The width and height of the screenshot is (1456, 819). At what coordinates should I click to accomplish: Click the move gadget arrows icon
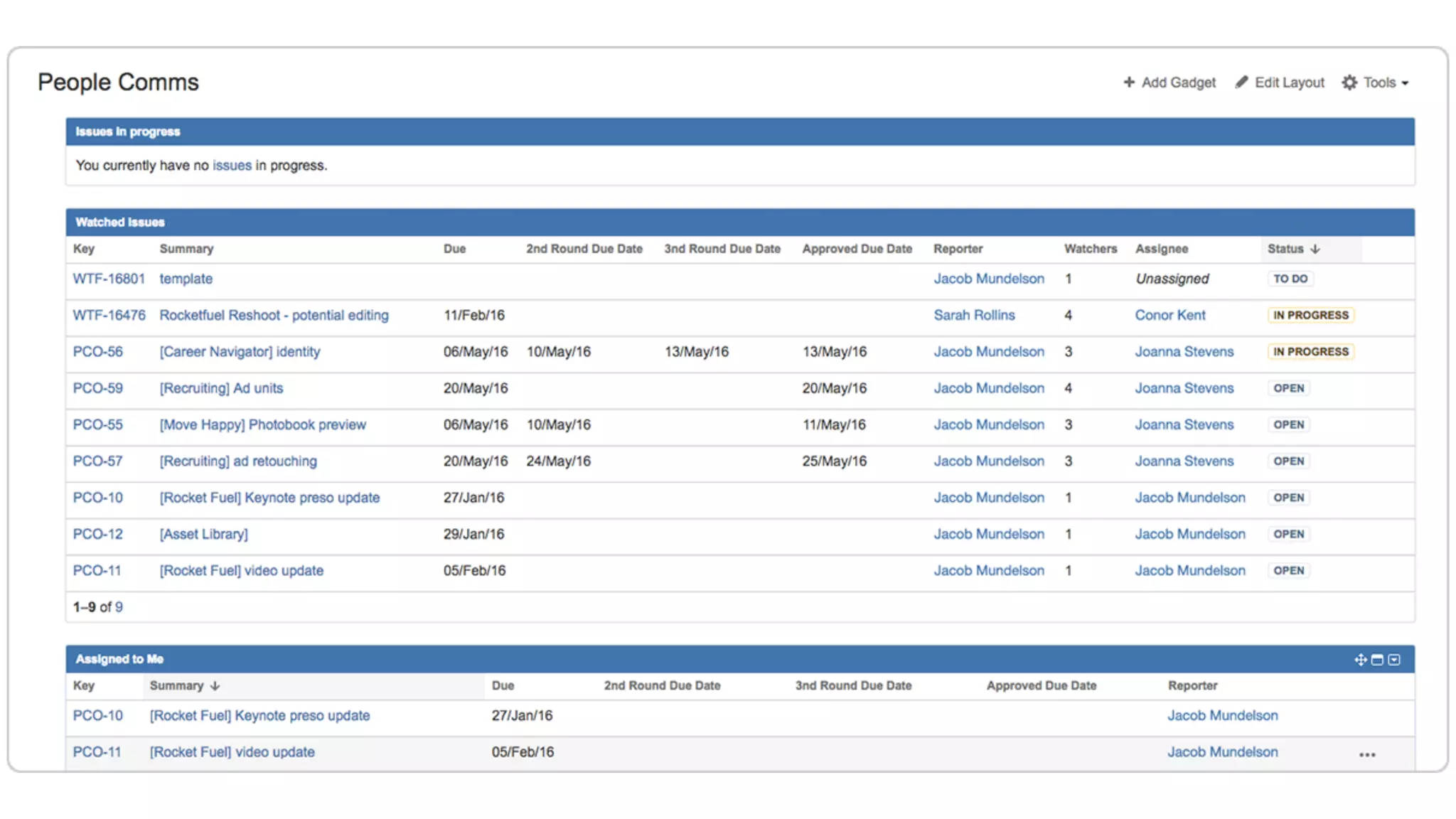point(1360,660)
